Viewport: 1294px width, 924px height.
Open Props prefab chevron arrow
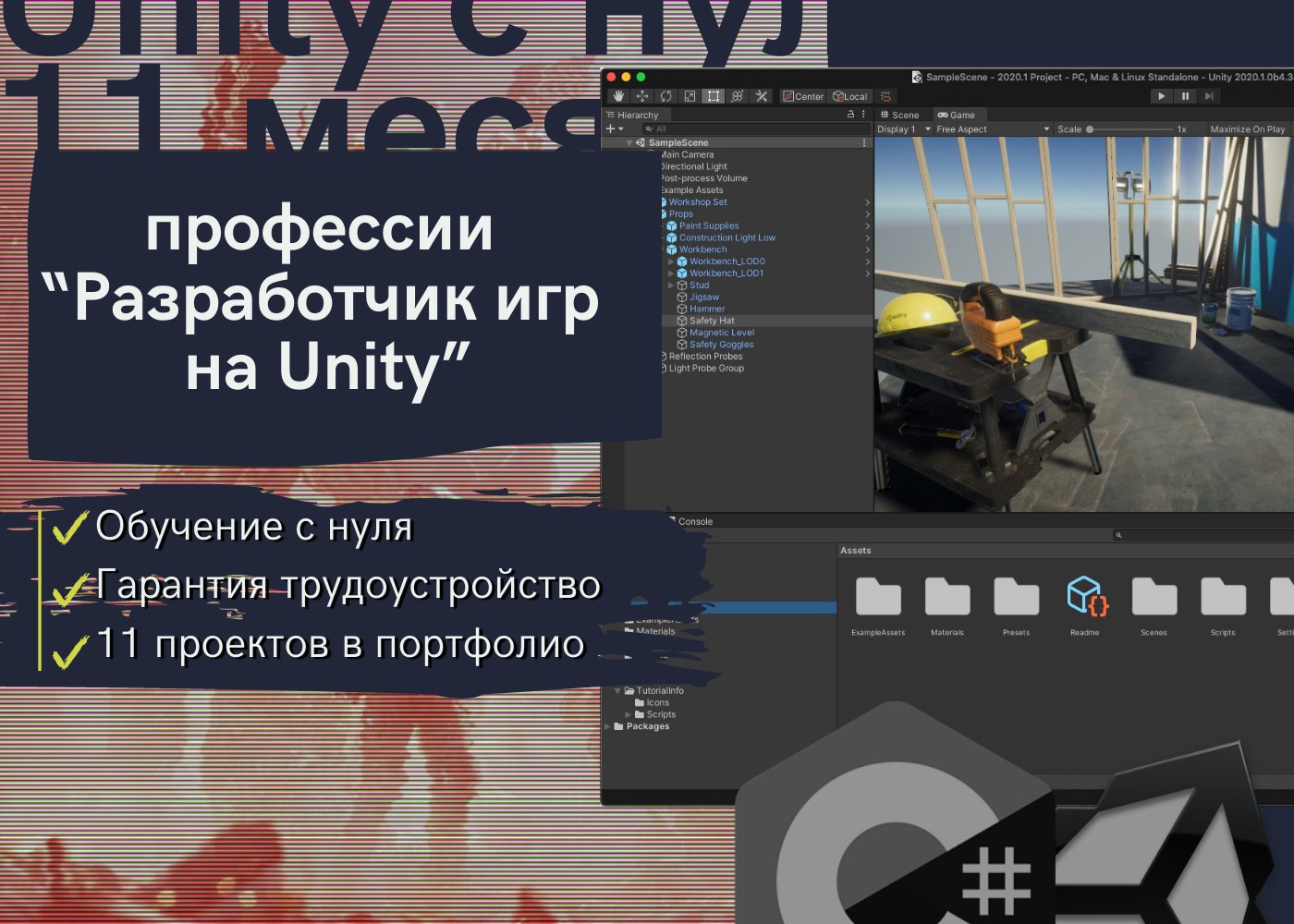pyautogui.click(x=867, y=214)
